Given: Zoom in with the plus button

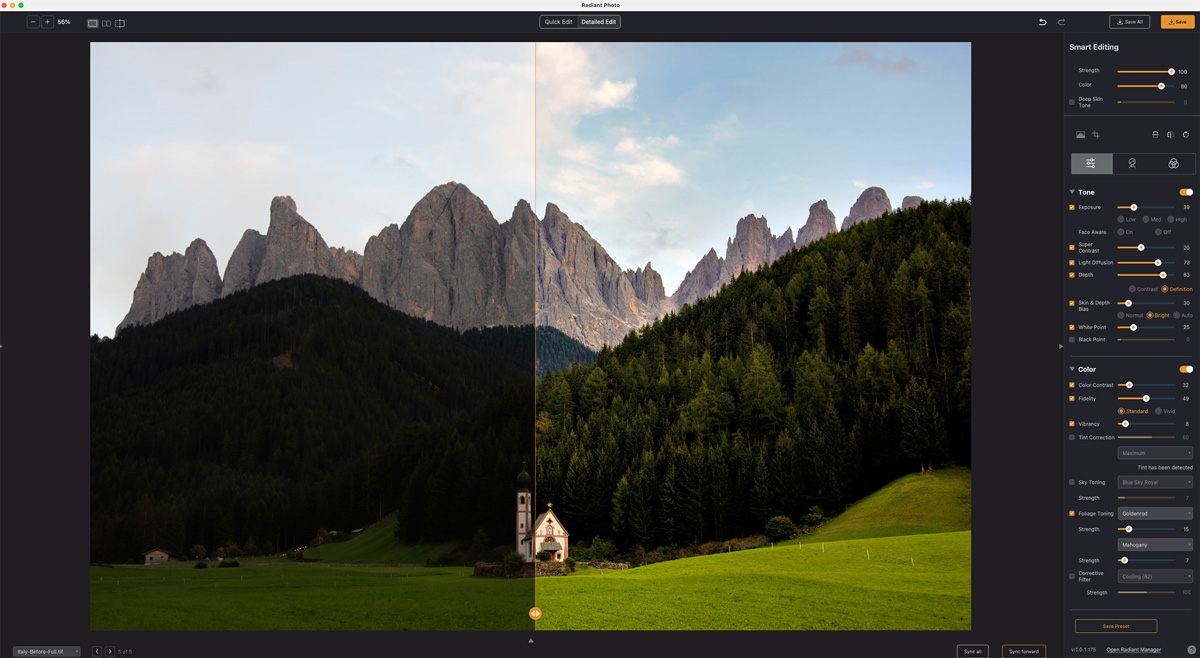Looking at the screenshot, I should 47,22.
